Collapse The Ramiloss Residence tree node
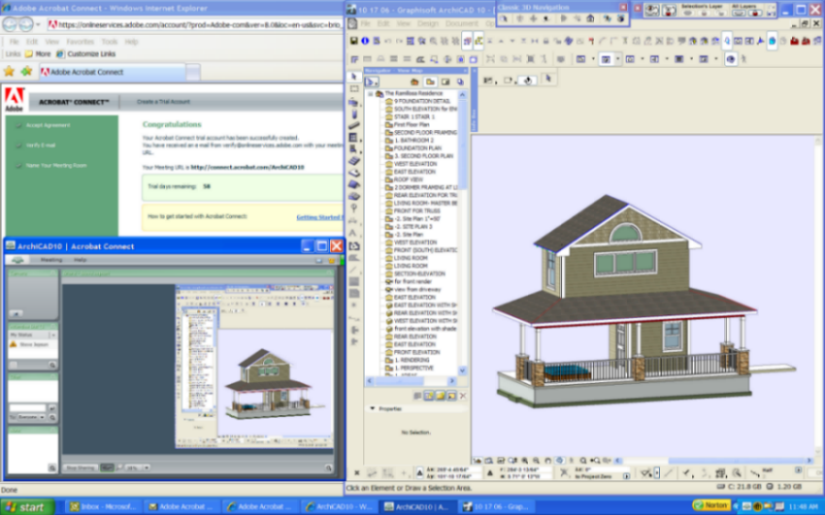Viewport: 825px width, 515px height. coord(370,94)
